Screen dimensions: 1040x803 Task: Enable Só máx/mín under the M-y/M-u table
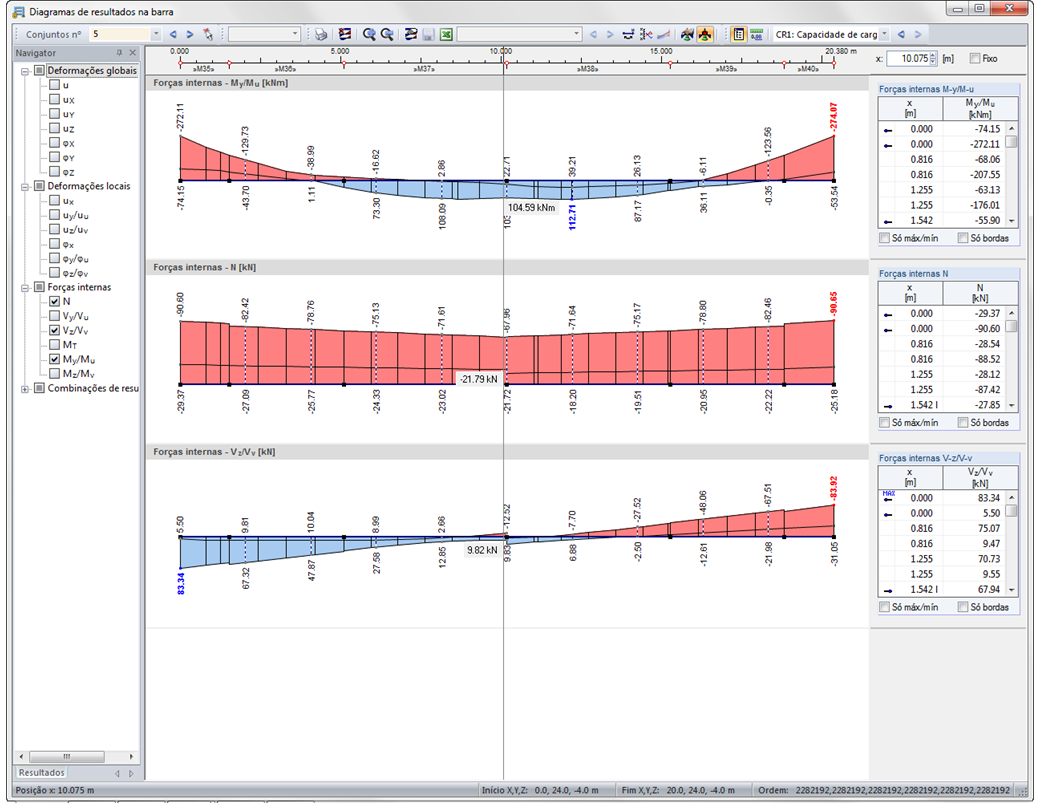884,238
